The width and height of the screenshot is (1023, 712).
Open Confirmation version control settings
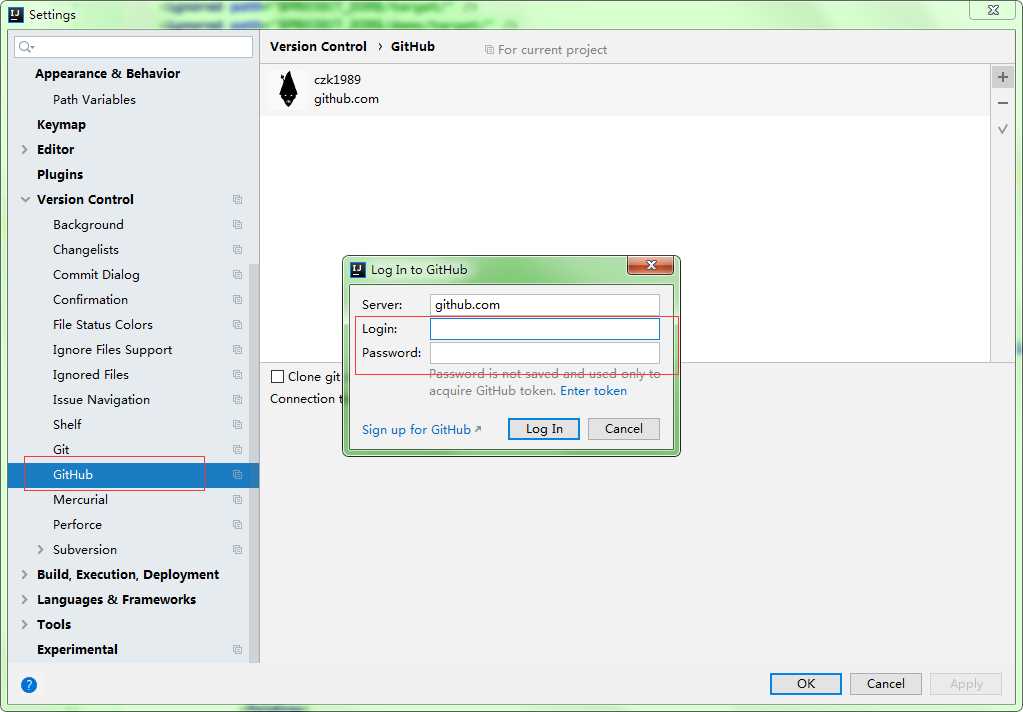(91, 300)
